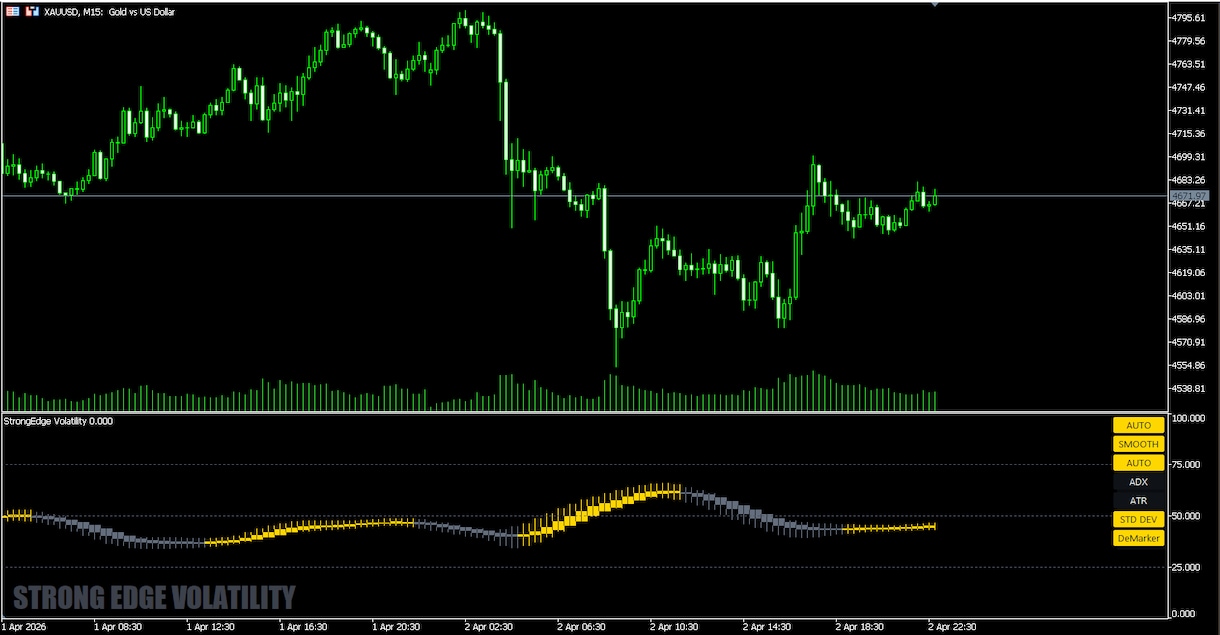The height and width of the screenshot is (635, 1220).
Task: Toggle the AUTO button directly above SMOOTH
Action: click(1138, 425)
